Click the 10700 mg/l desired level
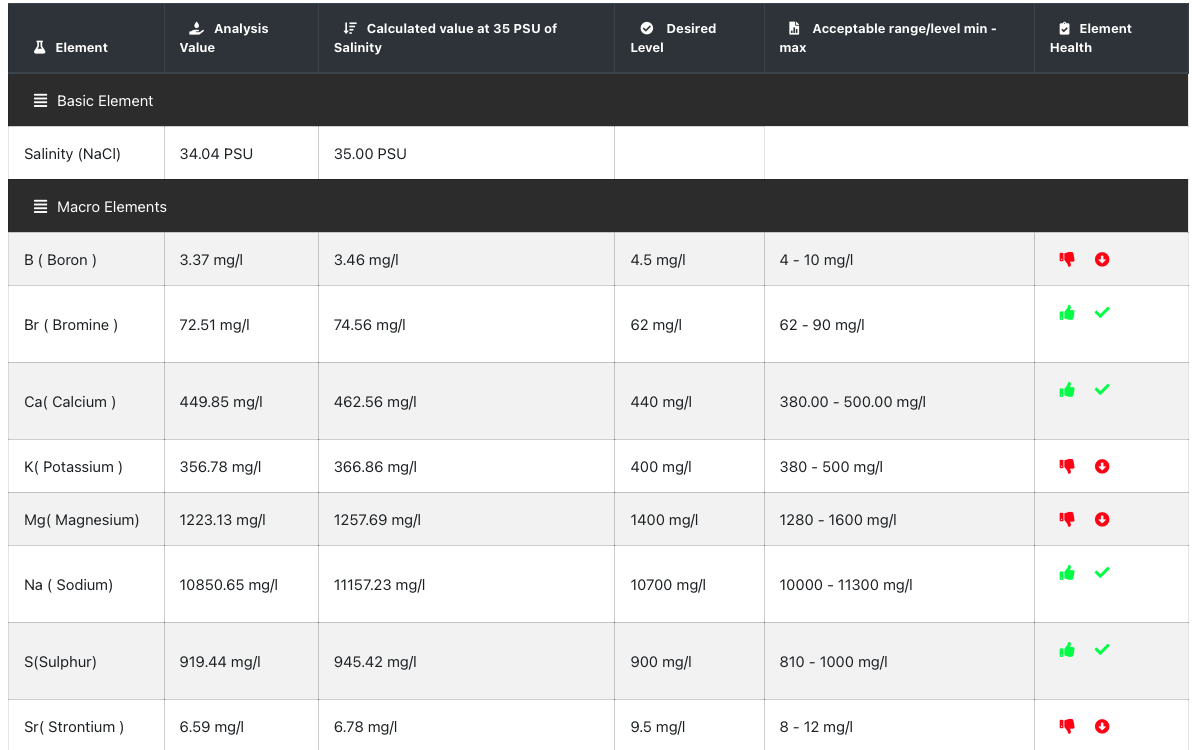The height and width of the screenshot is (750, 1192). click(667, 584)
